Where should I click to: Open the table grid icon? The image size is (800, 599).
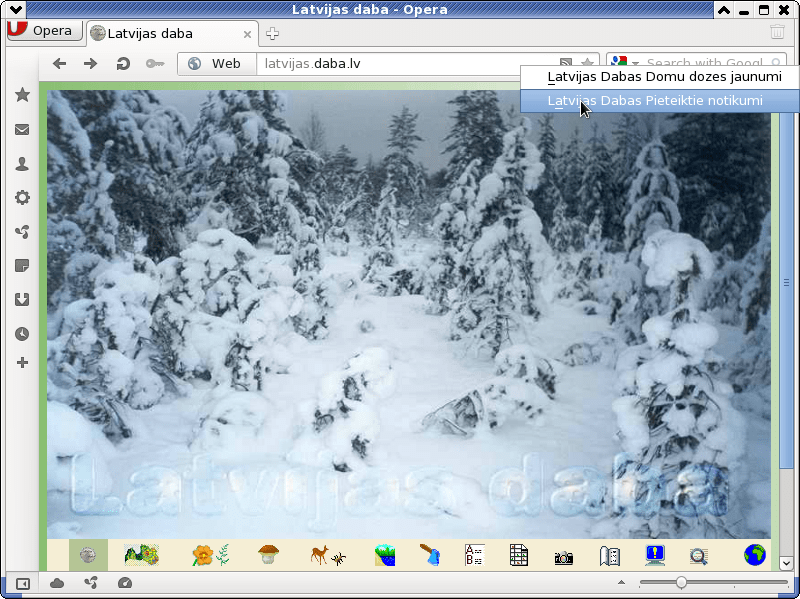tap(518, 555)
